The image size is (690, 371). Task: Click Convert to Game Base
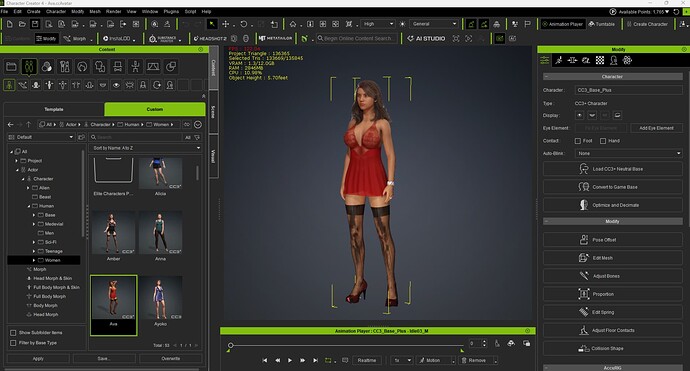point(613,187)
